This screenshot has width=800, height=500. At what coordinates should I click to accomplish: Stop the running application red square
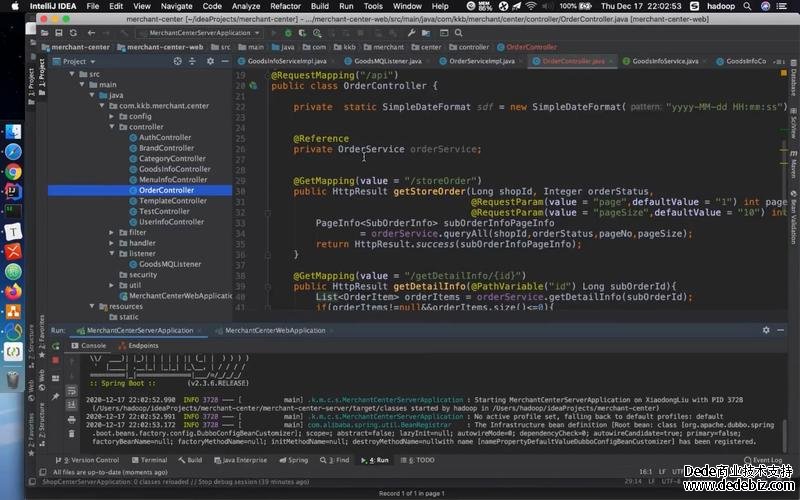(x=56, y=360)
